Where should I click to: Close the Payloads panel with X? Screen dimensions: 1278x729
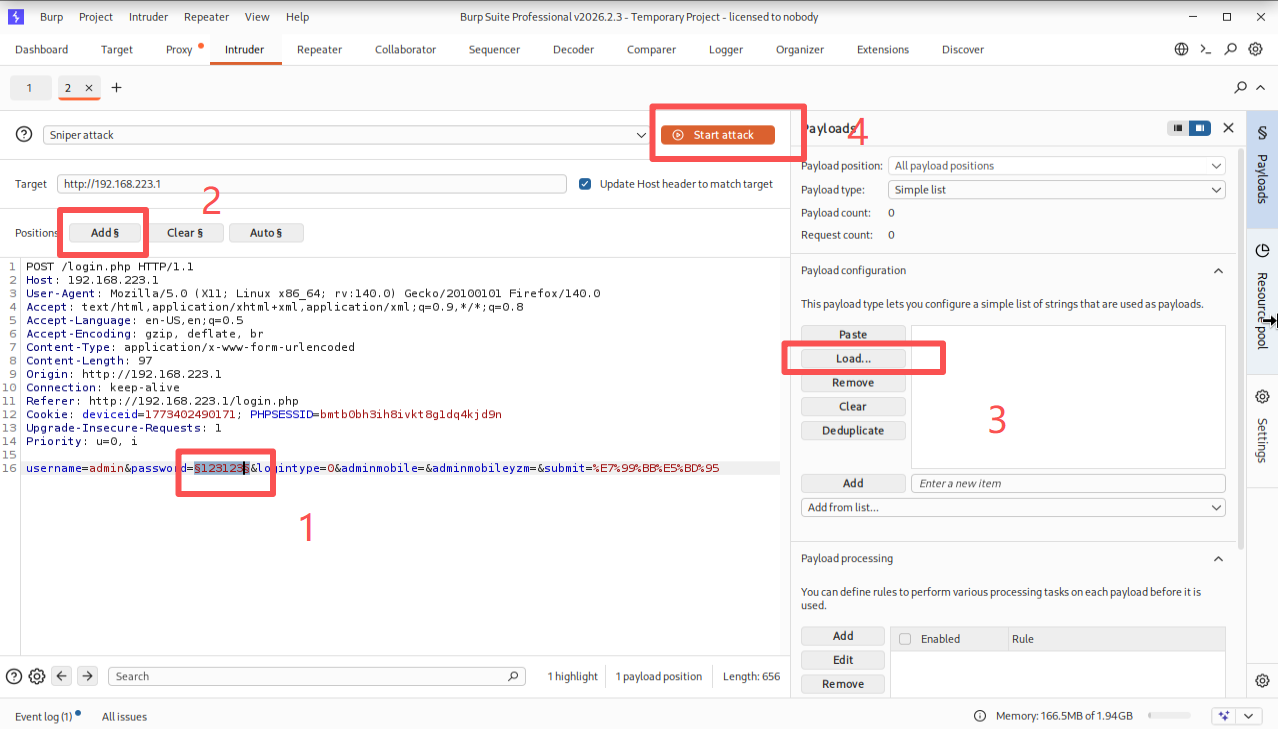click(1228, 128)
